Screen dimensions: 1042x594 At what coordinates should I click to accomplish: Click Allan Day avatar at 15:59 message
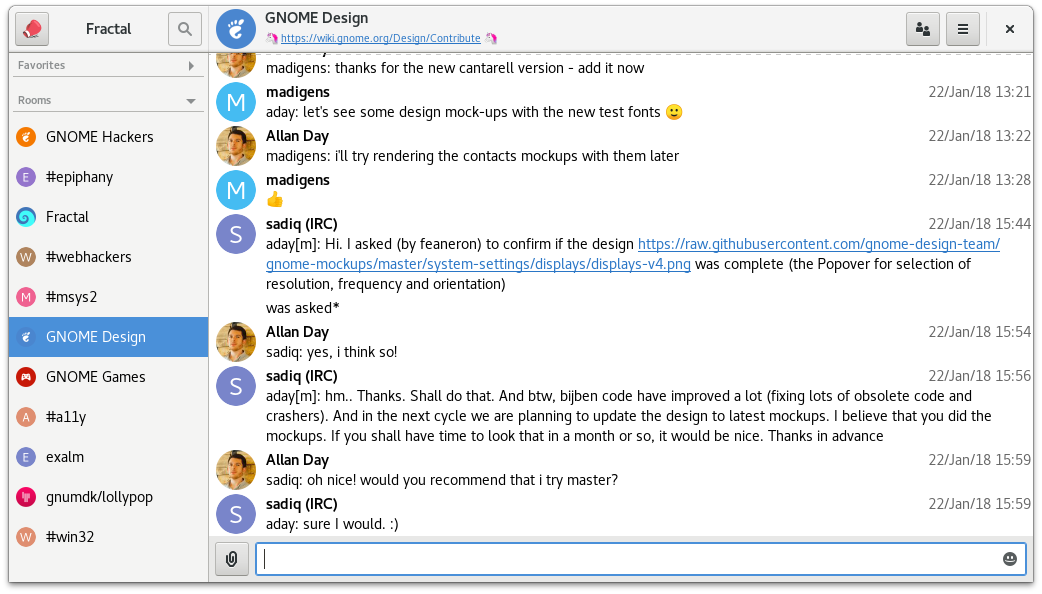(x=236, y=470)
